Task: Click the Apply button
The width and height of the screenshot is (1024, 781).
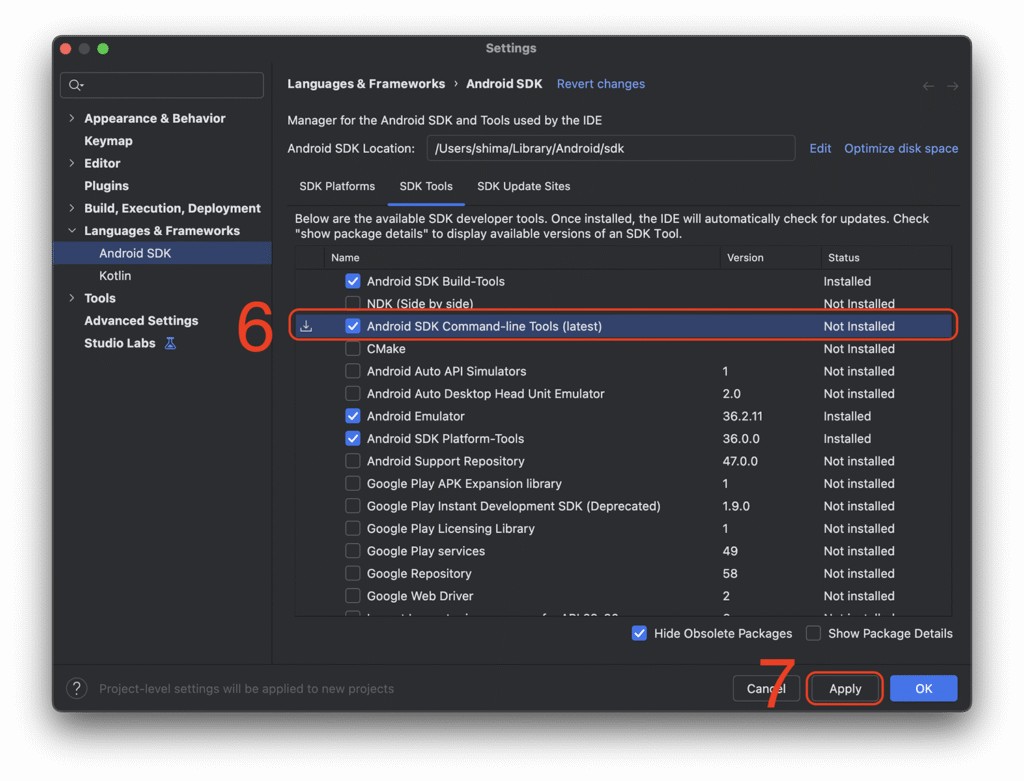Action: point(845,688)
